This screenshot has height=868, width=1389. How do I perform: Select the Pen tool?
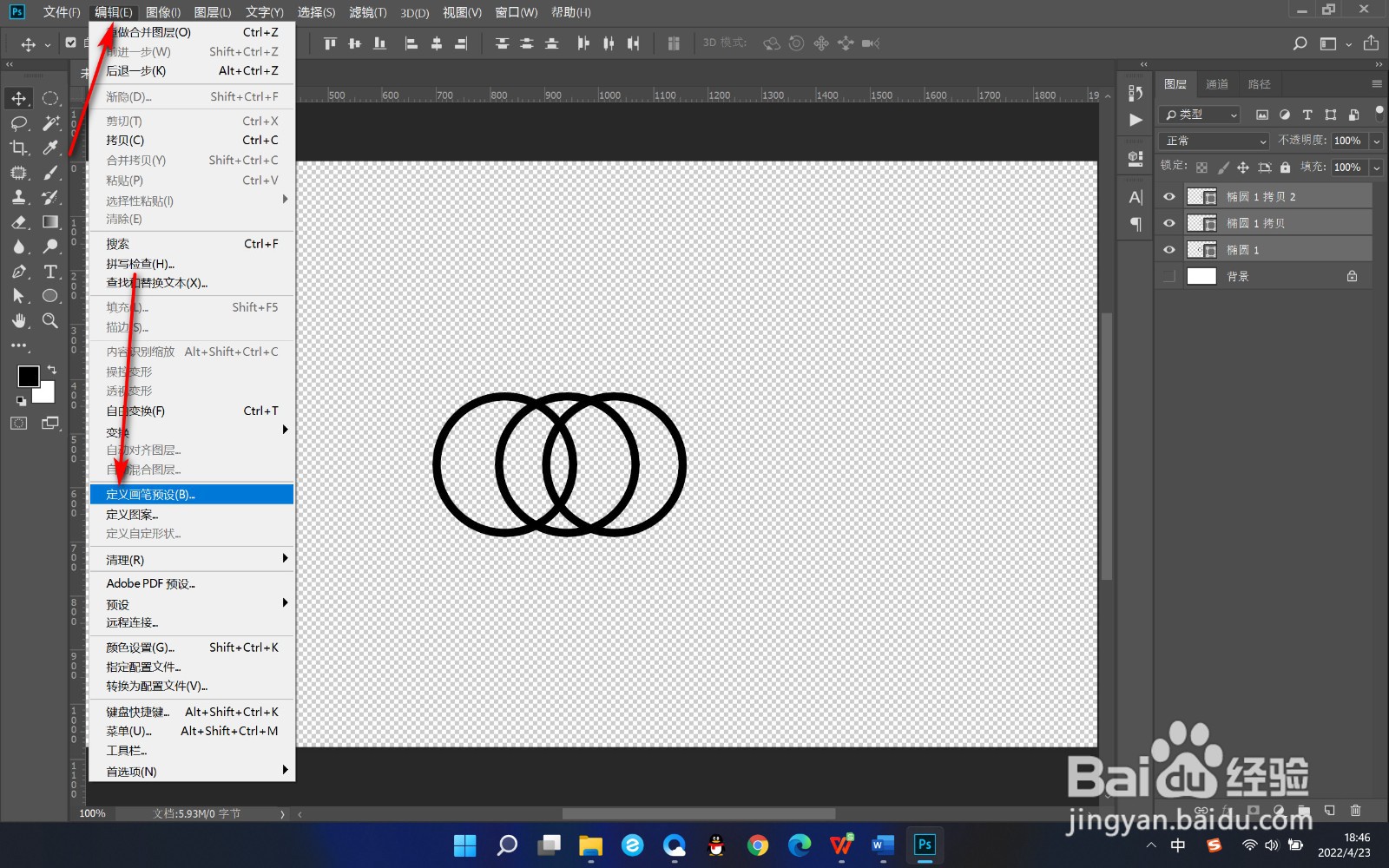[x=19, y=272]
